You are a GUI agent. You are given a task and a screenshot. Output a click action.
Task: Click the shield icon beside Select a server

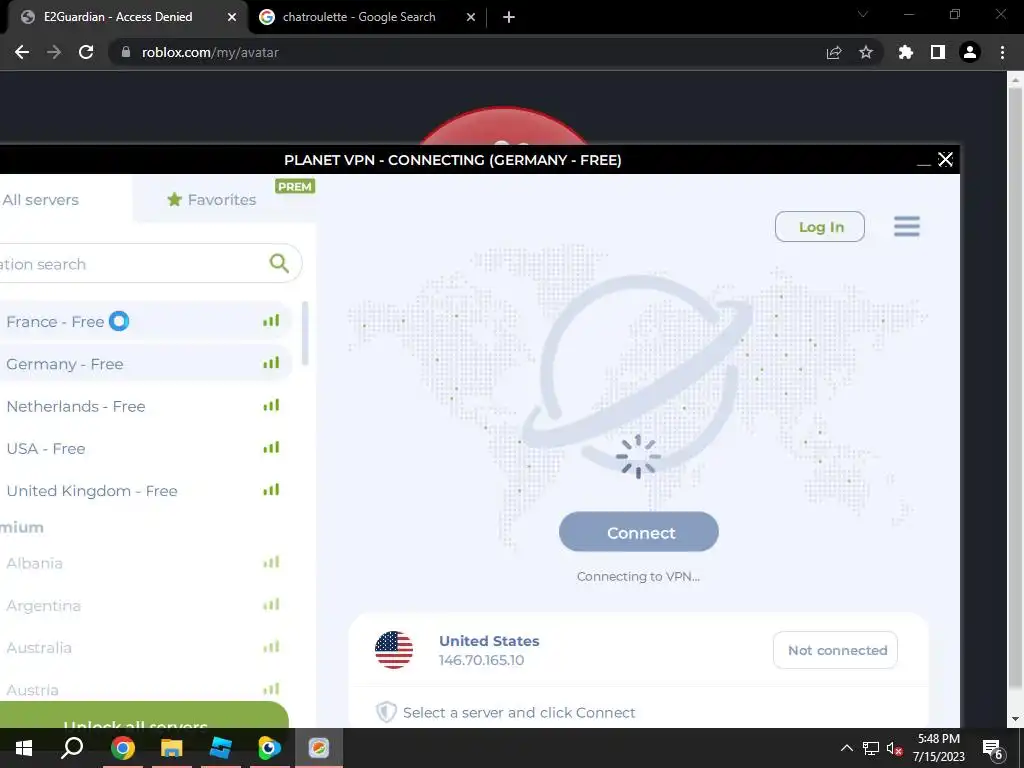pos(386,712)
